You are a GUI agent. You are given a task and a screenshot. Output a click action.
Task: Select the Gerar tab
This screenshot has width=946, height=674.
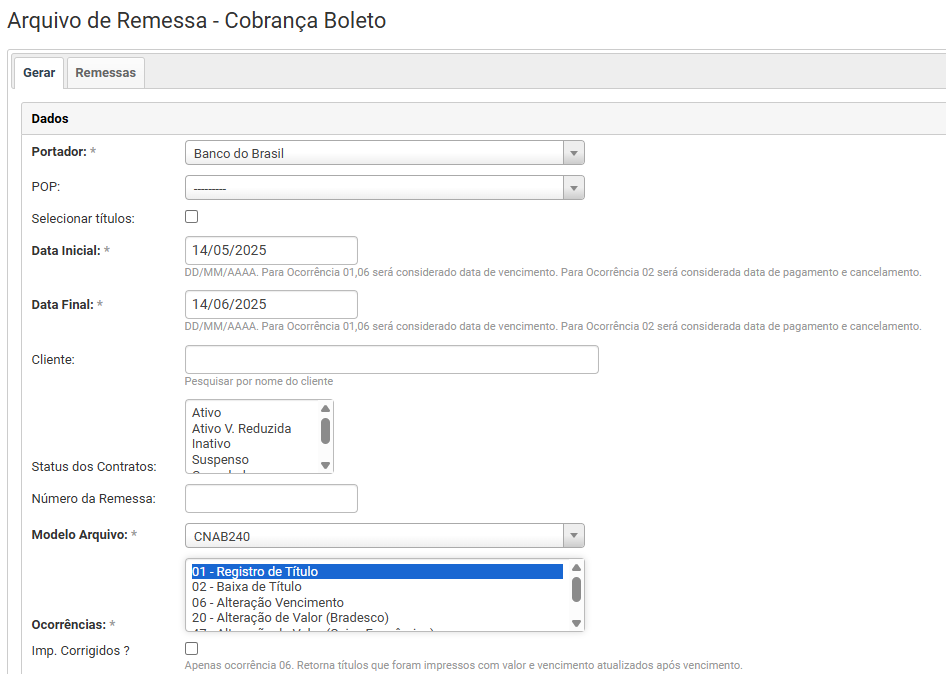tap(39, 73)
